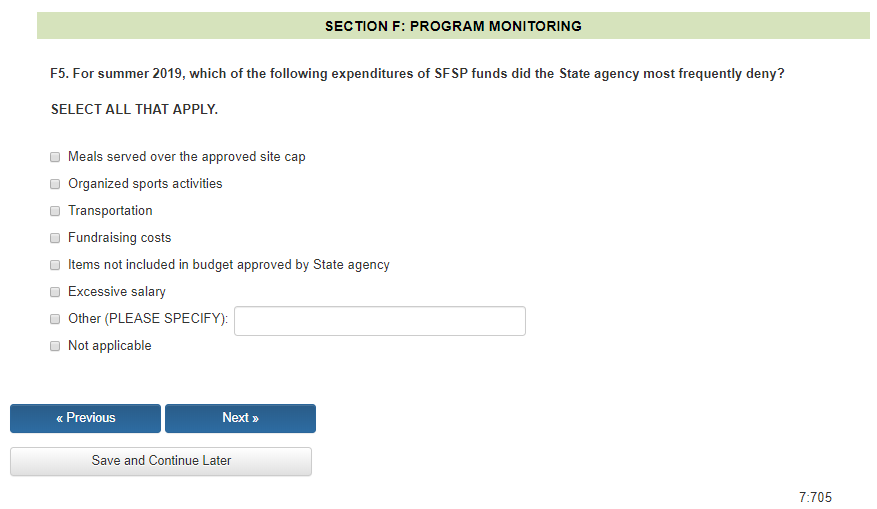Click the 'Fundraising costs' label text
This screenshot has width=877, height=509.
pos(119,238)
